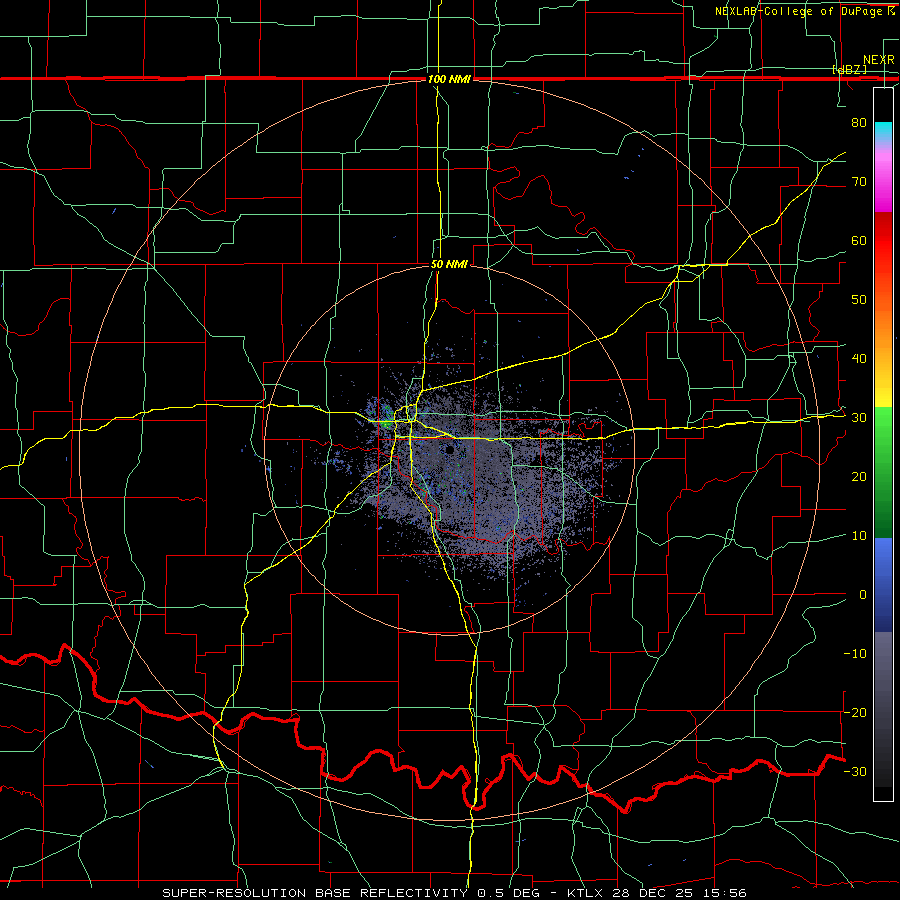900x900 pixels.
Task: Click the -20 value on the dBZ scale
Action: tap(855, 712)
